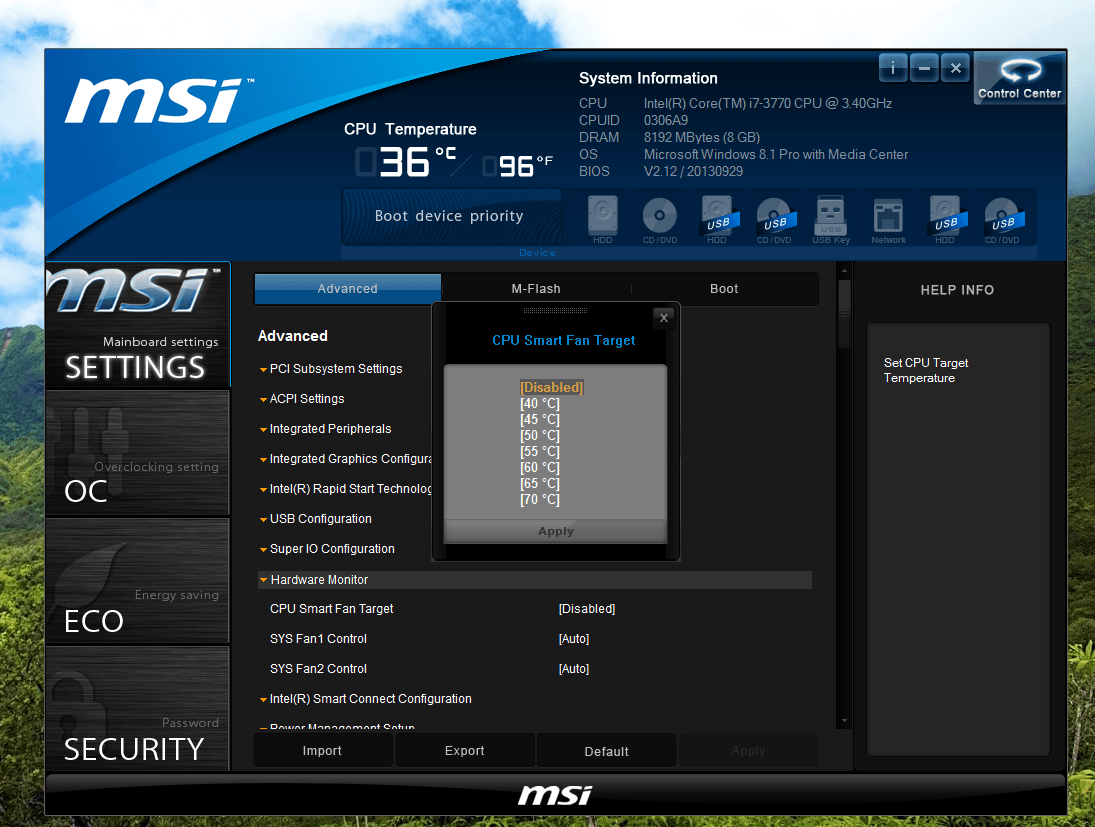Open SYS Fan1 Control [Auto] value
Viewport: 1095px width, 827px height.
574,639
